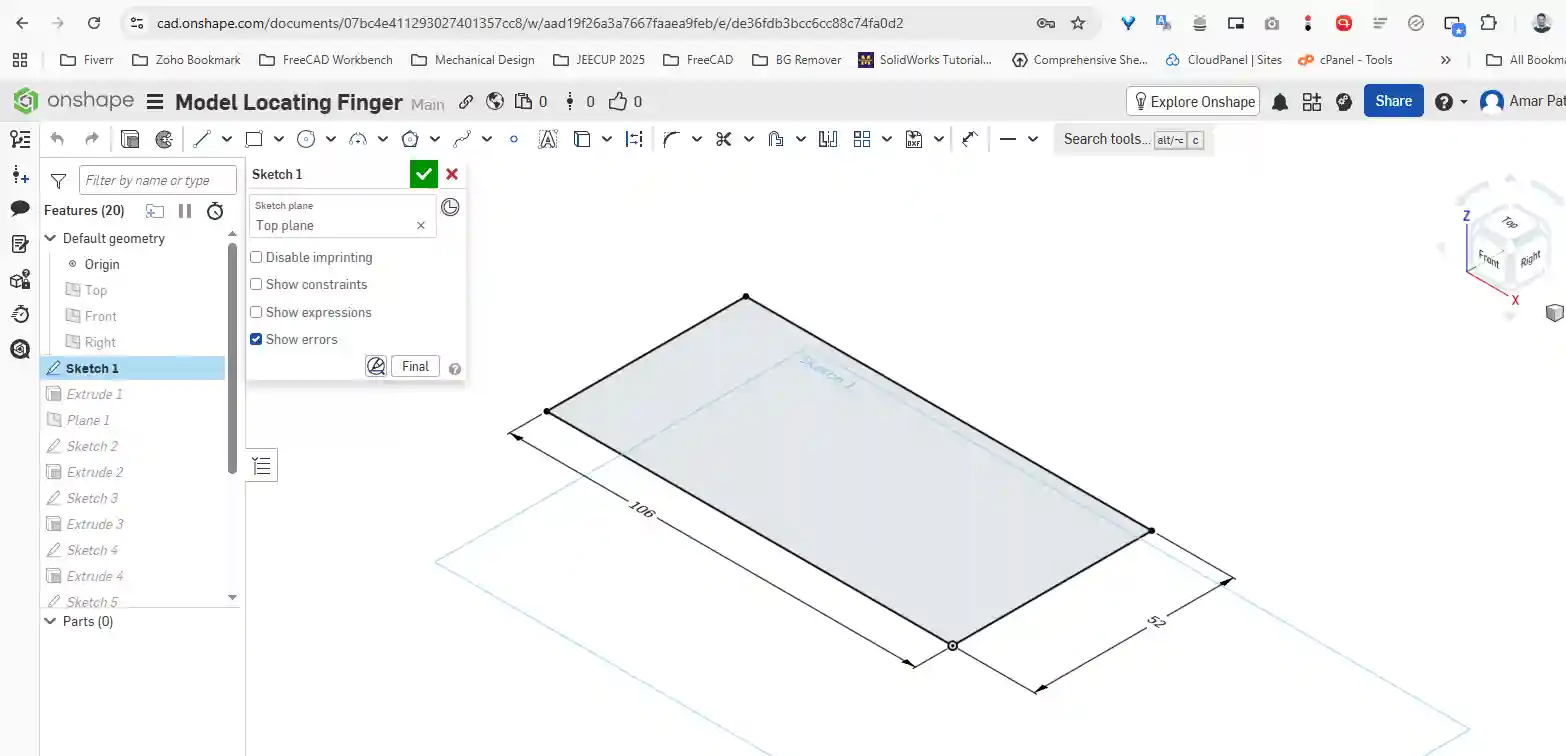Cancel Sketch 1 with the red X
The height and width of the screenshot is (756, 1566).
point(452,174)
